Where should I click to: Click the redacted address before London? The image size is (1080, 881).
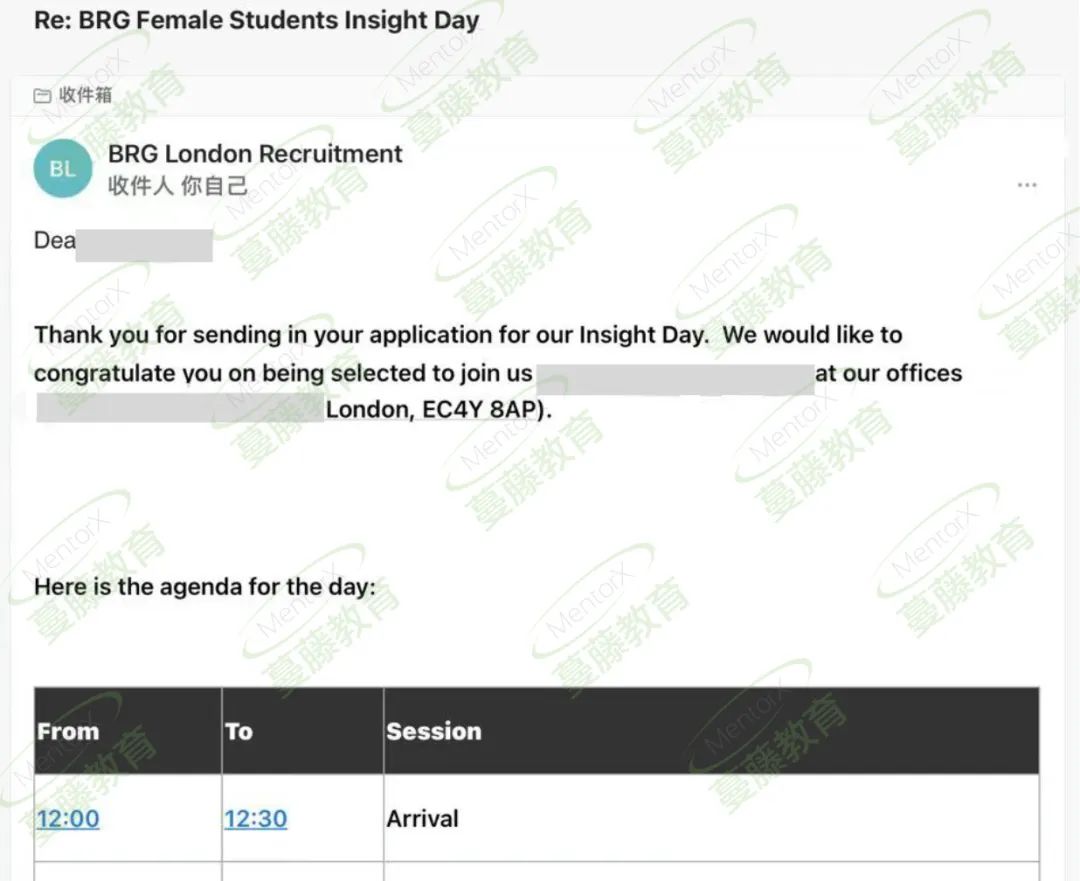(x=180, y=408)
